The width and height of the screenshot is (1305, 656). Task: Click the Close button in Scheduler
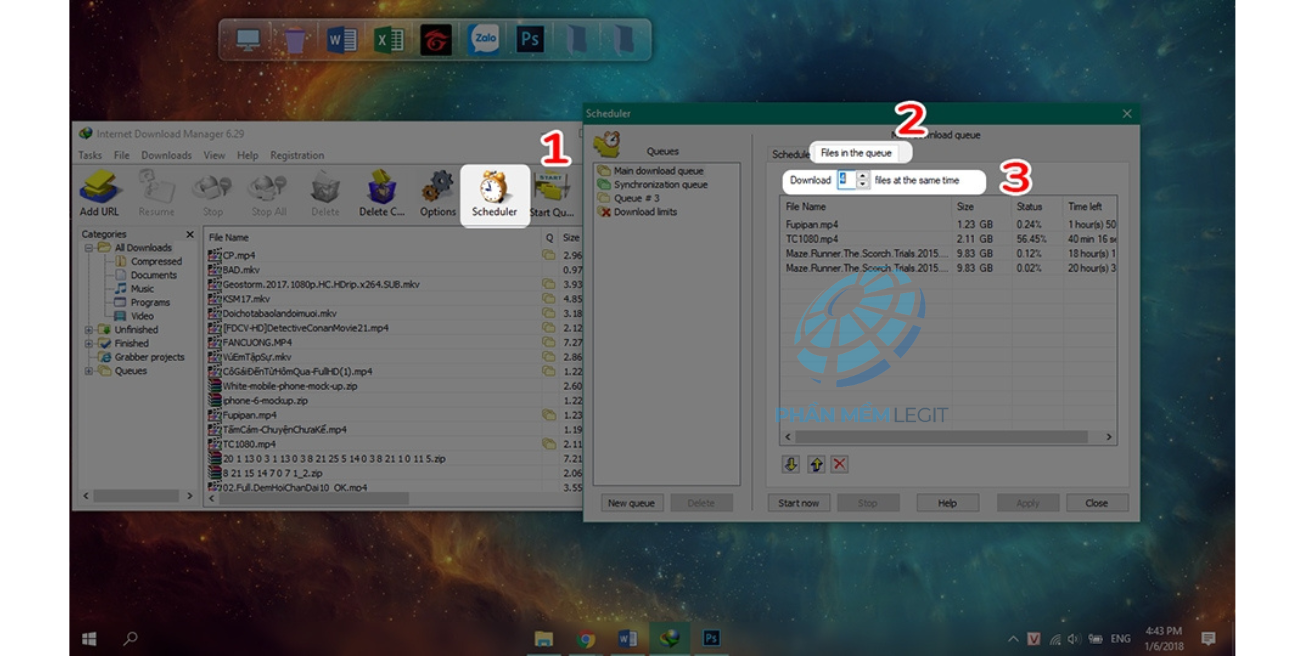pos(1097,503)
